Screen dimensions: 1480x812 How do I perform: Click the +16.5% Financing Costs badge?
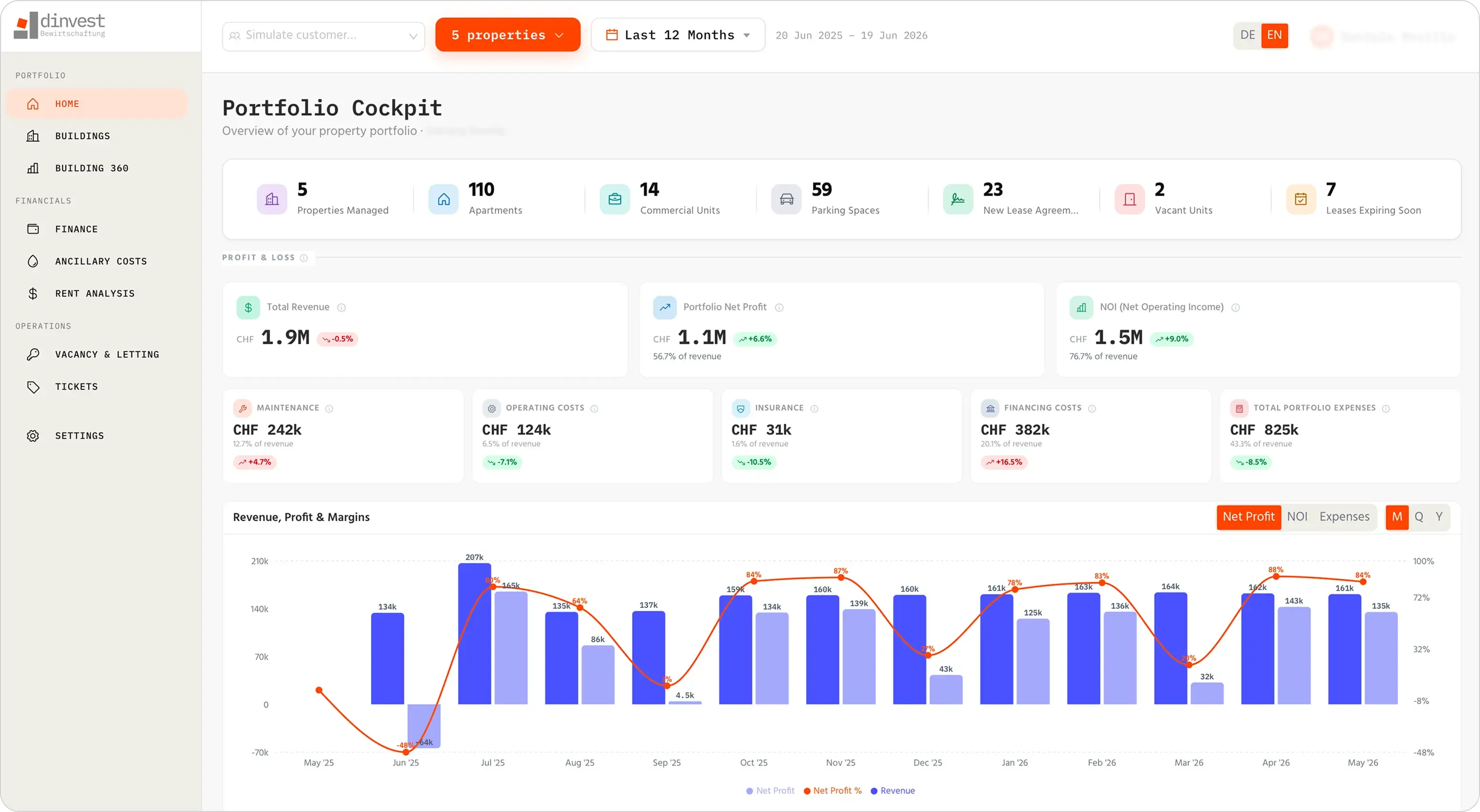[x=1004, y=463]
